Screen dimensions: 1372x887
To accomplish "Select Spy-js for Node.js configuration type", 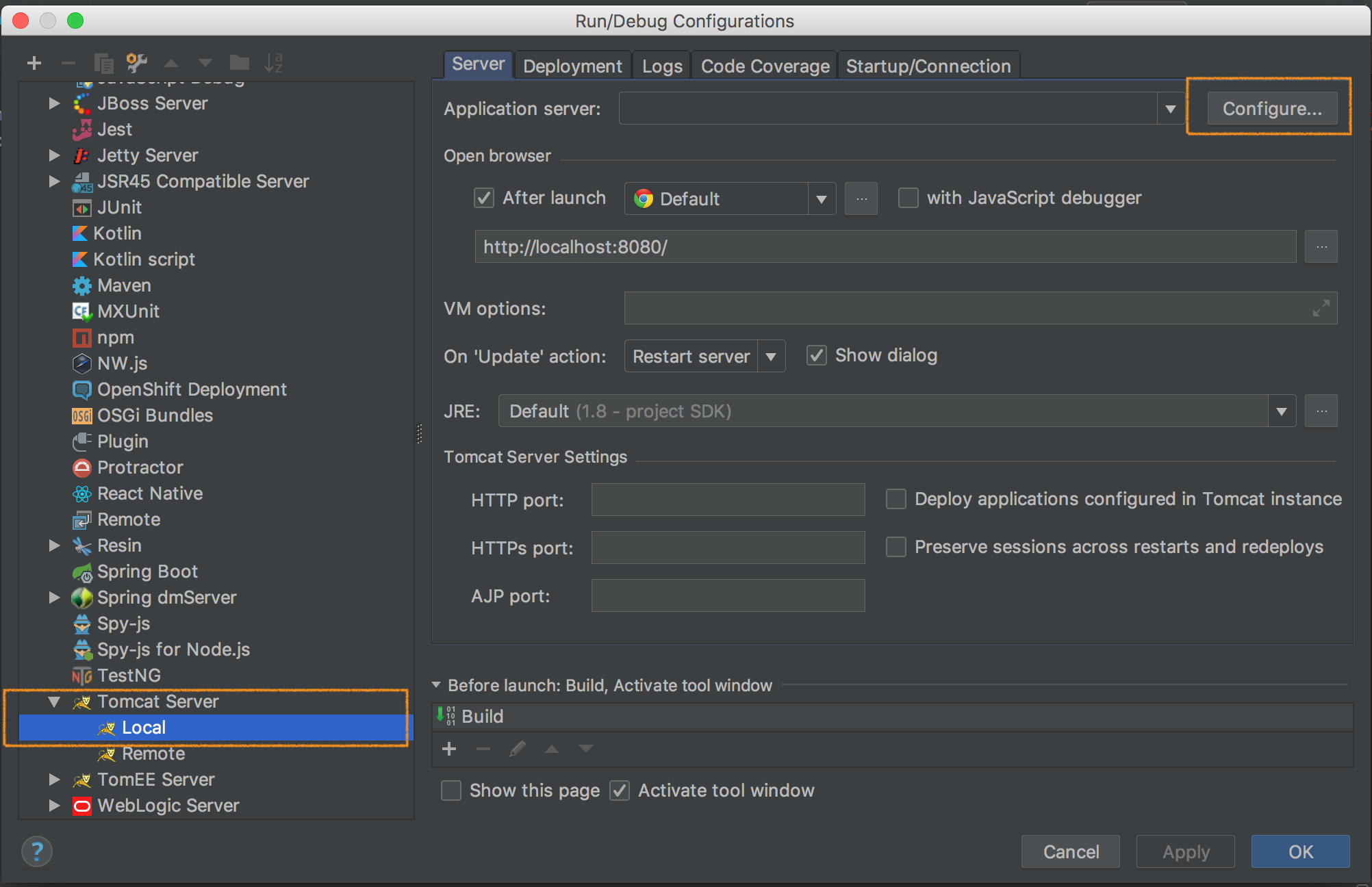I will (x=173, y=650).
